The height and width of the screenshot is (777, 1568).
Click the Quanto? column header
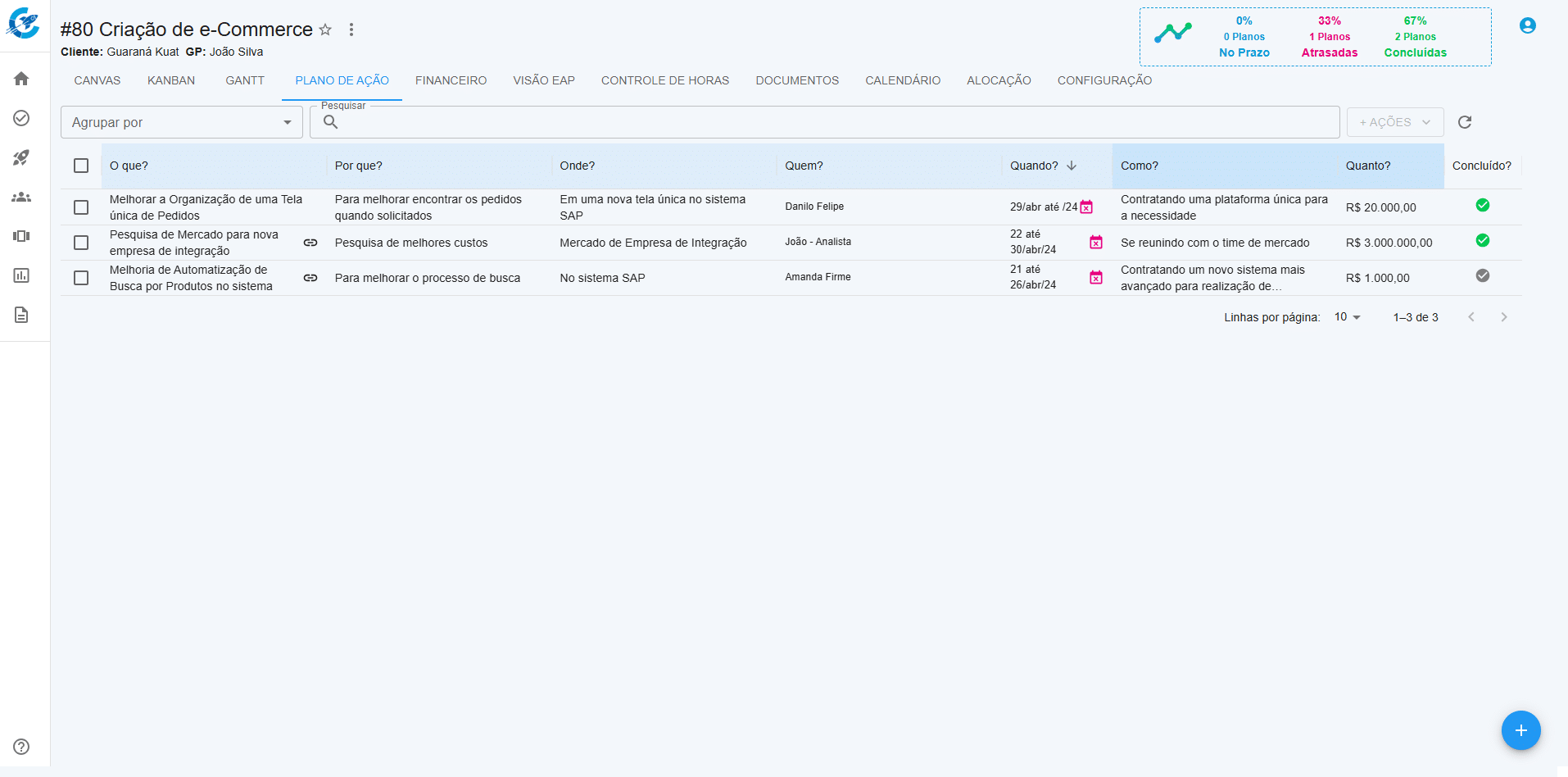click(1390, 166)
